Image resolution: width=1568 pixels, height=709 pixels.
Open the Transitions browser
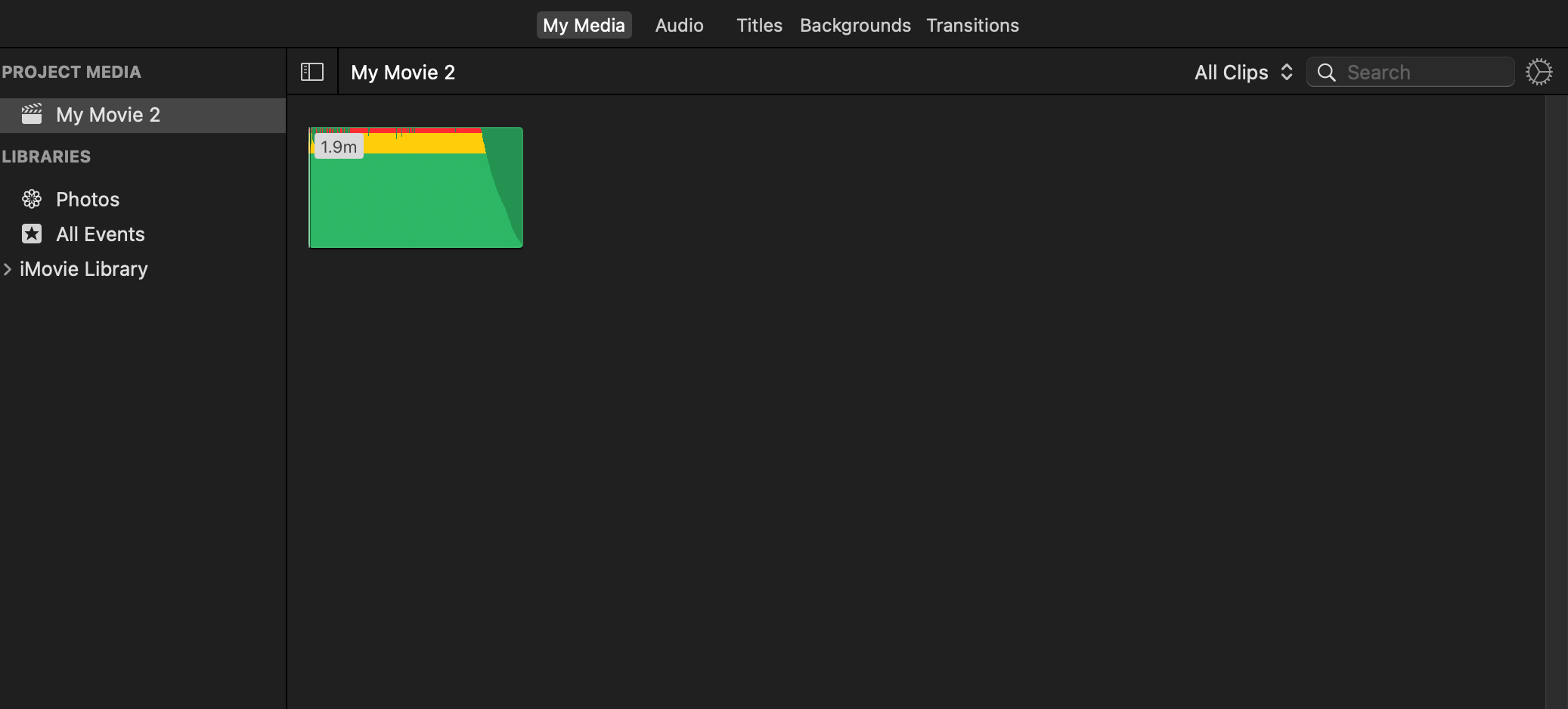tap(972, 25)
